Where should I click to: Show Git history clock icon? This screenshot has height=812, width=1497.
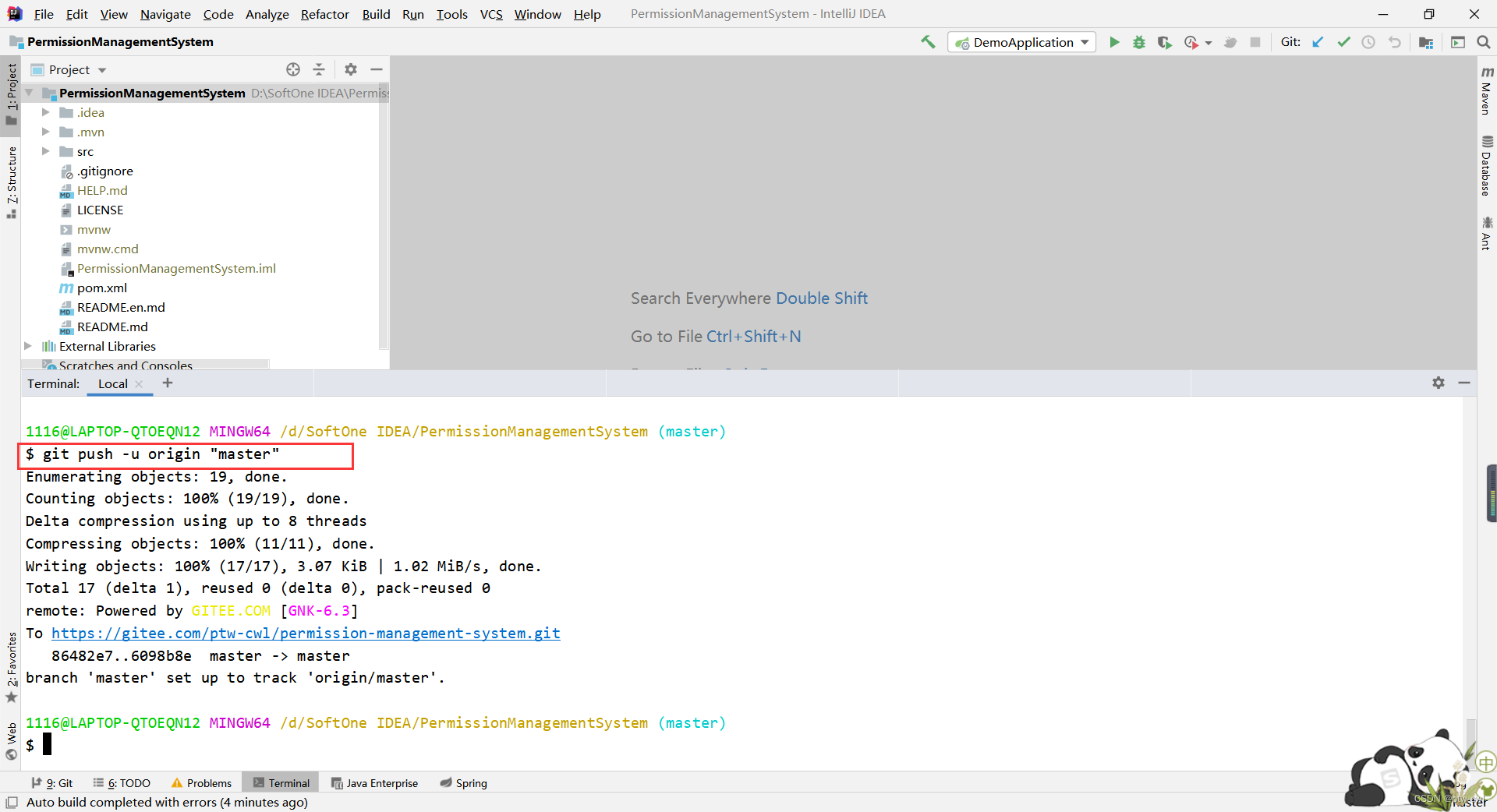point(1368,42)
